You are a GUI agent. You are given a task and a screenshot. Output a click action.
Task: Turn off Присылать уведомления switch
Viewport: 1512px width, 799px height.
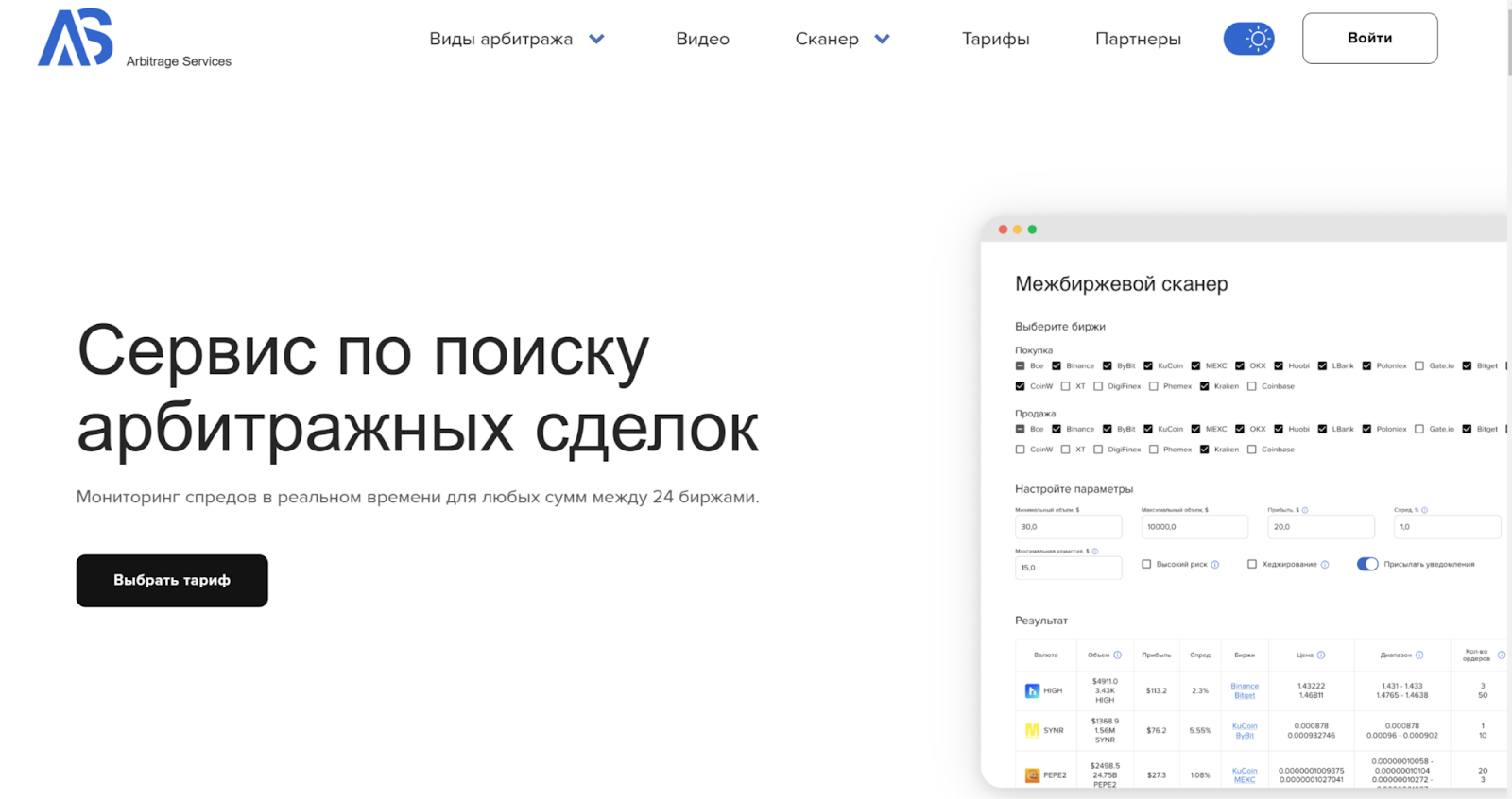1367,565
